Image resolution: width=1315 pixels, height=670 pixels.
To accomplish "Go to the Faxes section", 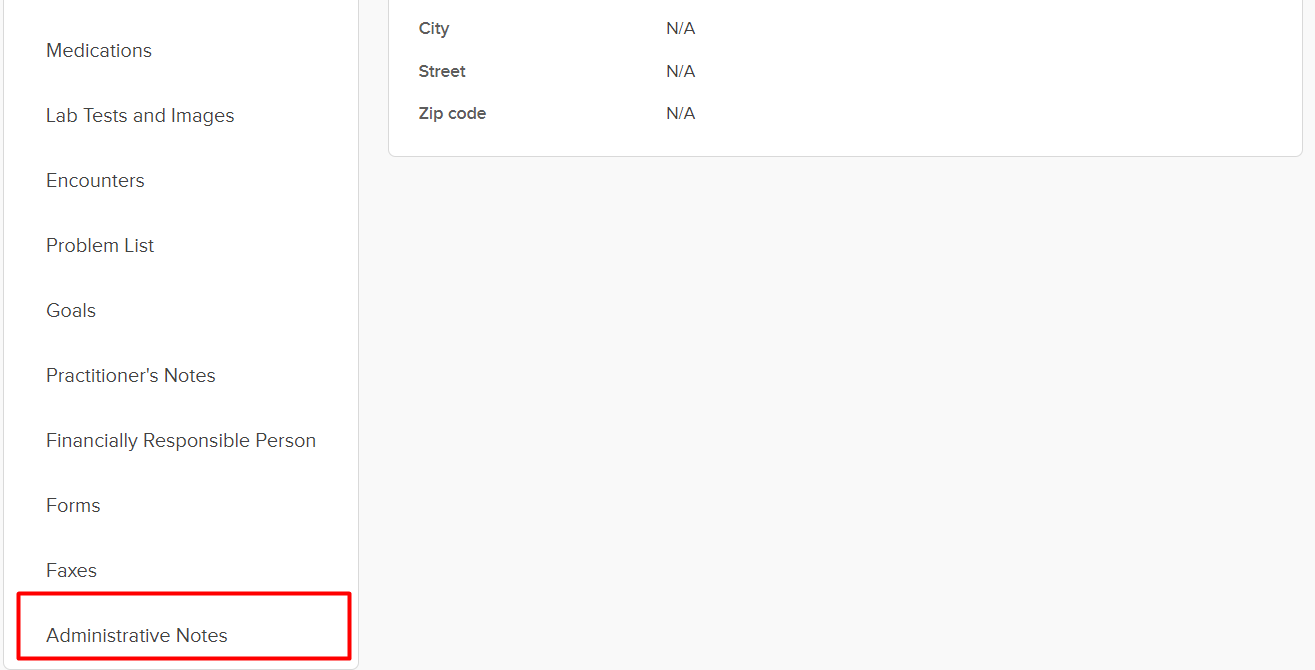I will [71, 571].
